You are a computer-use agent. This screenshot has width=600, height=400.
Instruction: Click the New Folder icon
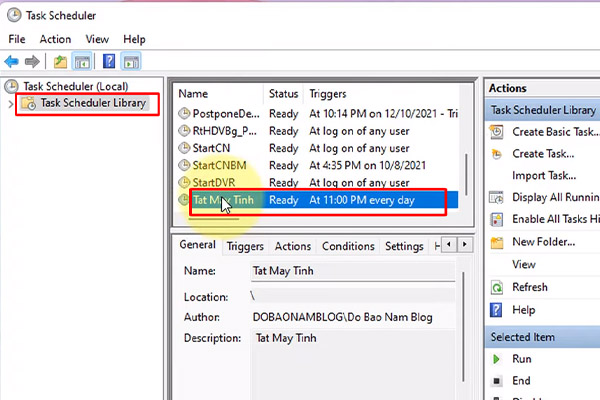pyautogui.click(x=497, y=242)
